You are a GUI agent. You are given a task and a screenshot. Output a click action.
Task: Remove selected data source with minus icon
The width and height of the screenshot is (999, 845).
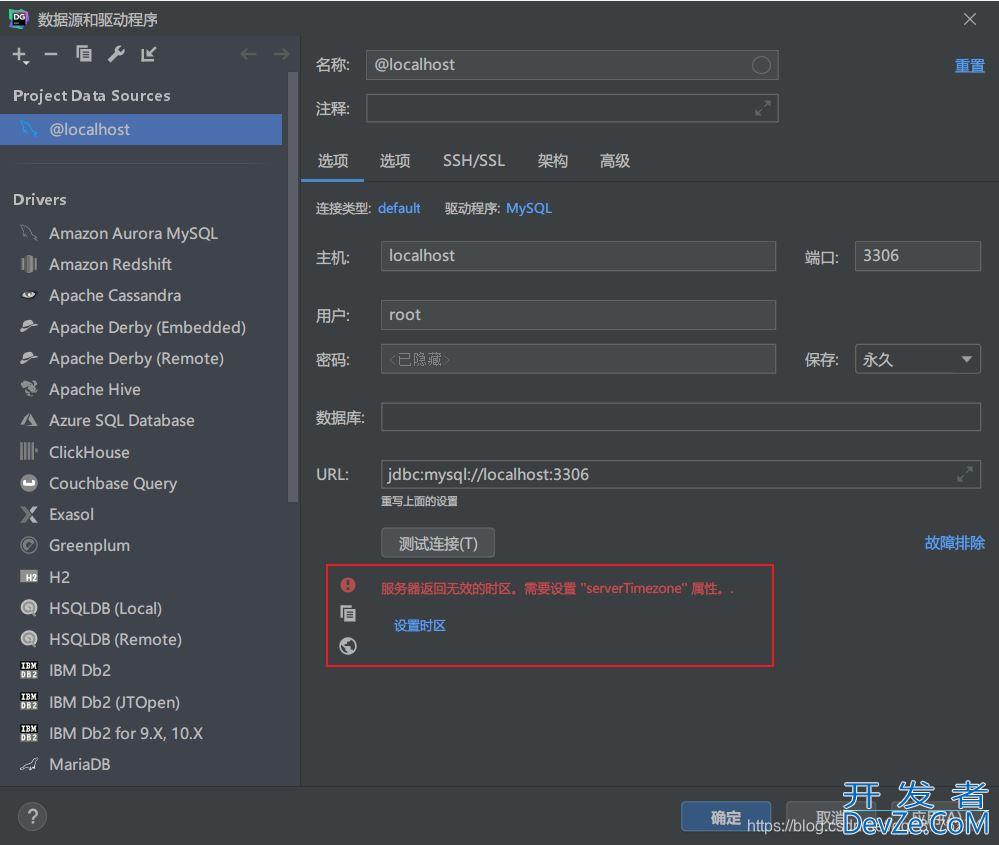click(x=51, y=55)
